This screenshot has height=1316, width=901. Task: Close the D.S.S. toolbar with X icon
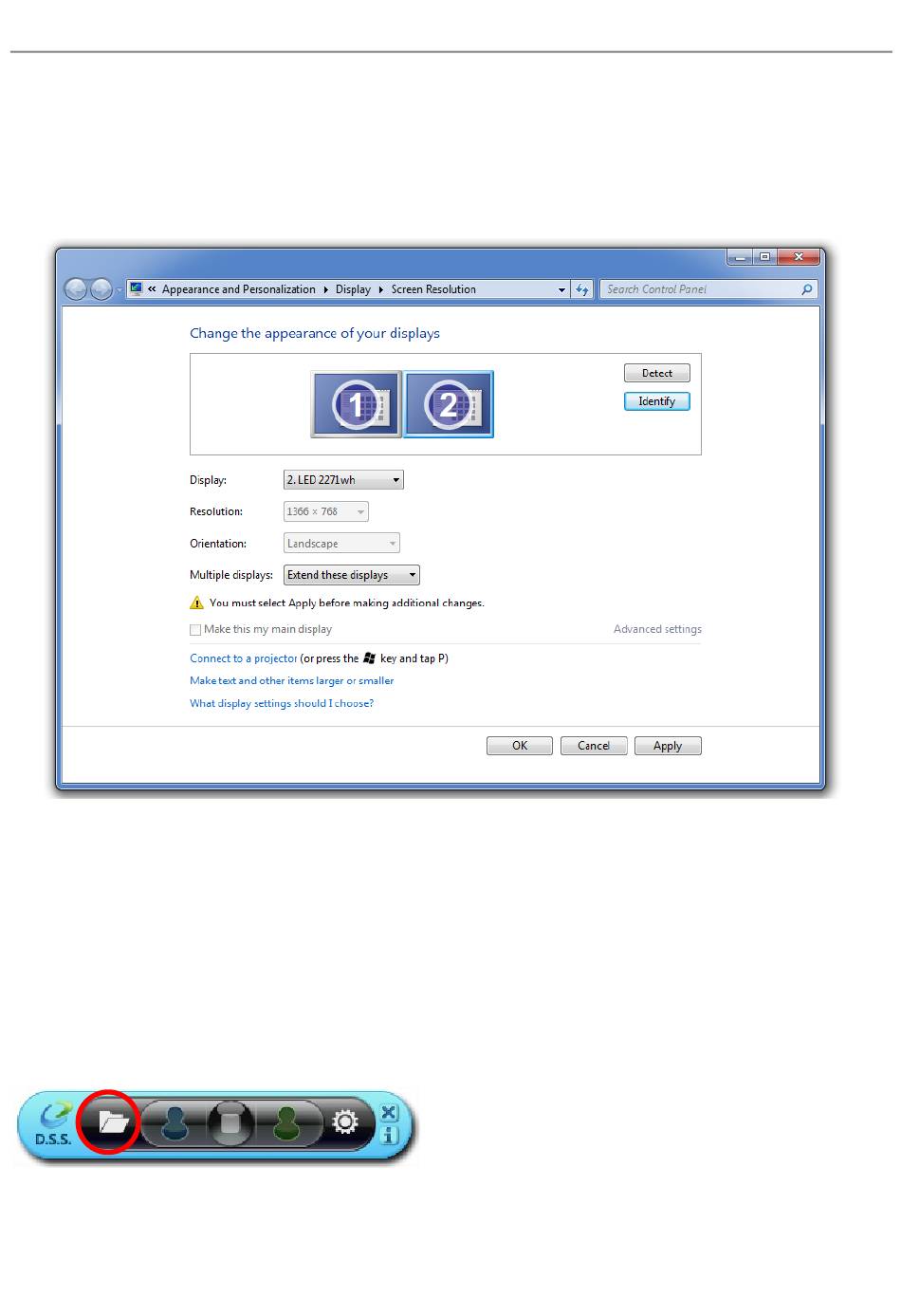point(389,1113)
